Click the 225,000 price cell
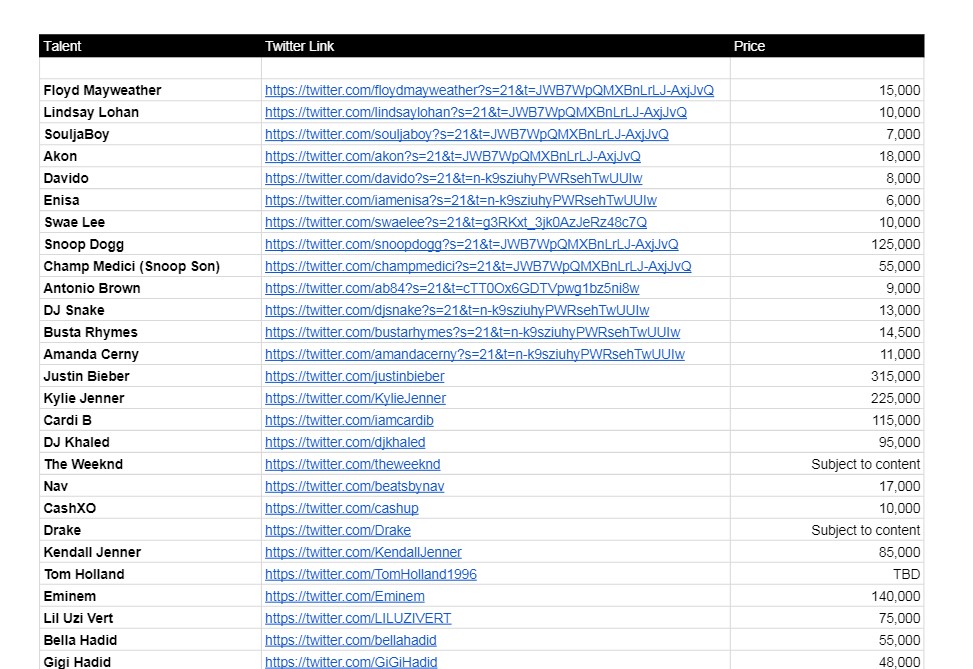 [x=827, y=398]
